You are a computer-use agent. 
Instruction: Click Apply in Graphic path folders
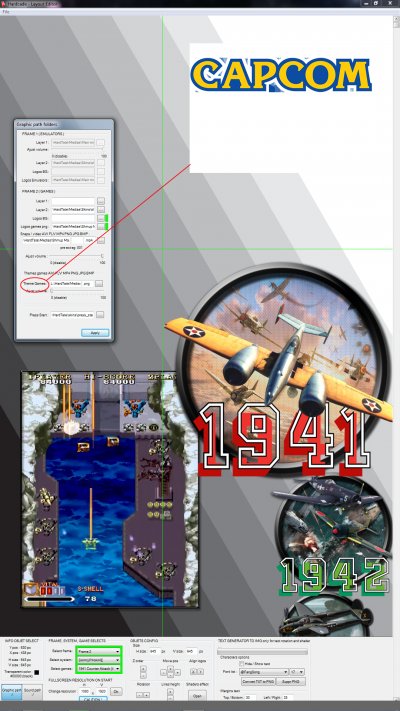pos(95,333)
